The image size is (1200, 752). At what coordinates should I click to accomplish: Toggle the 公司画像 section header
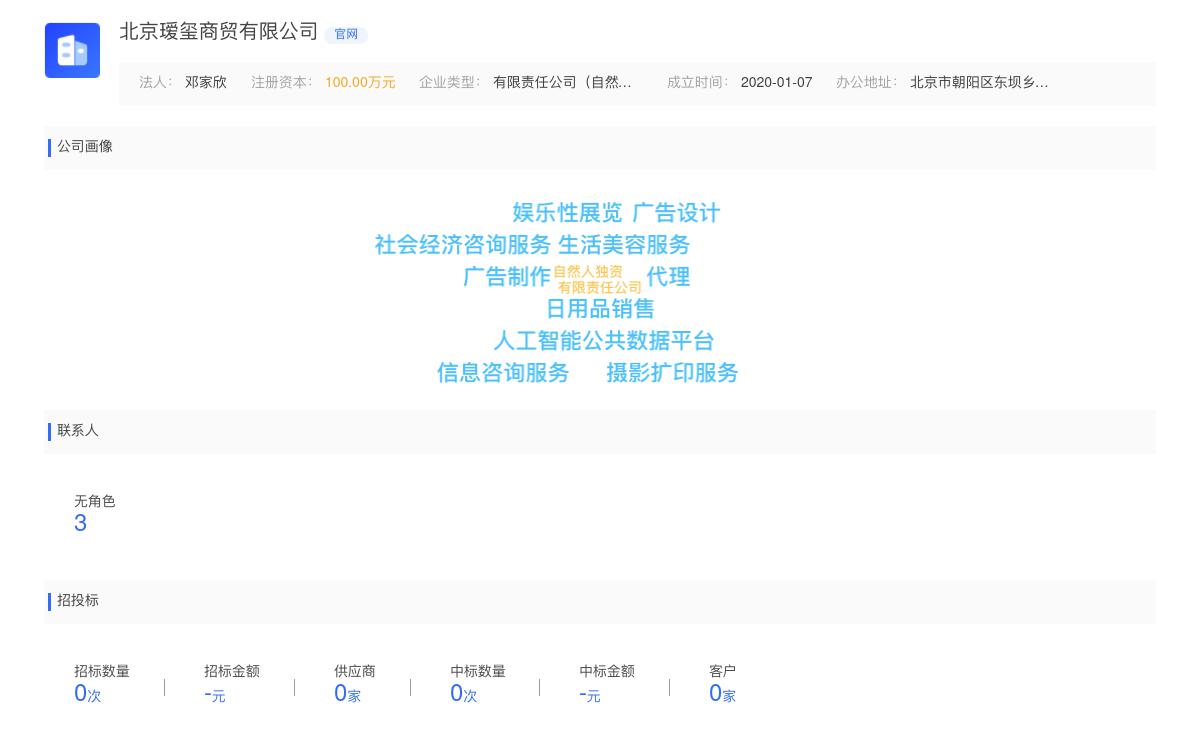click(x=85, y=147)
